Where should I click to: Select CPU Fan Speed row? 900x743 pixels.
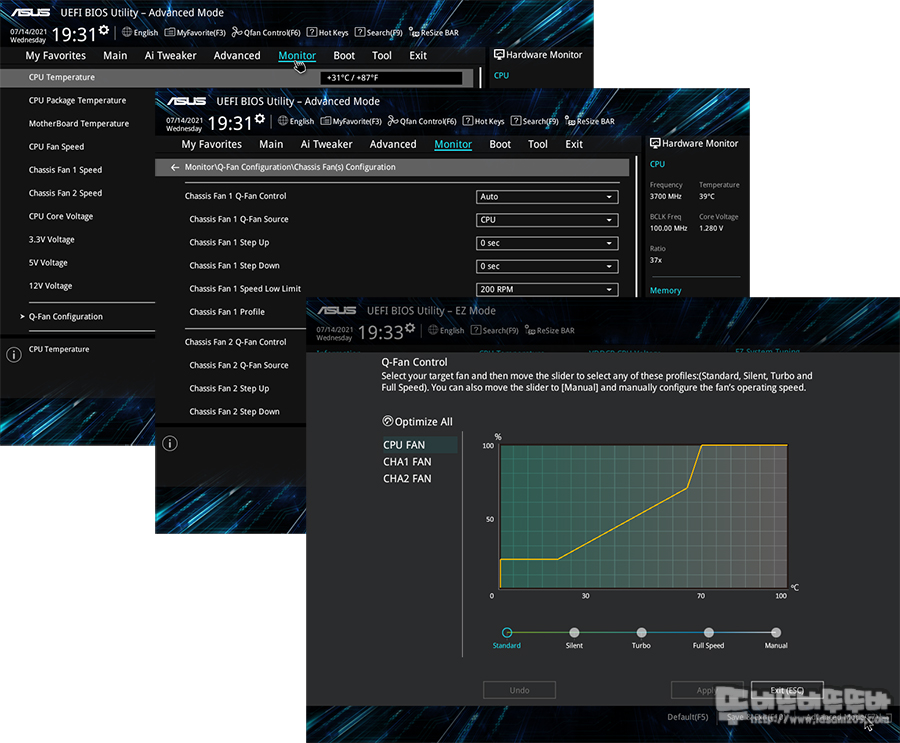coord(56,146)
